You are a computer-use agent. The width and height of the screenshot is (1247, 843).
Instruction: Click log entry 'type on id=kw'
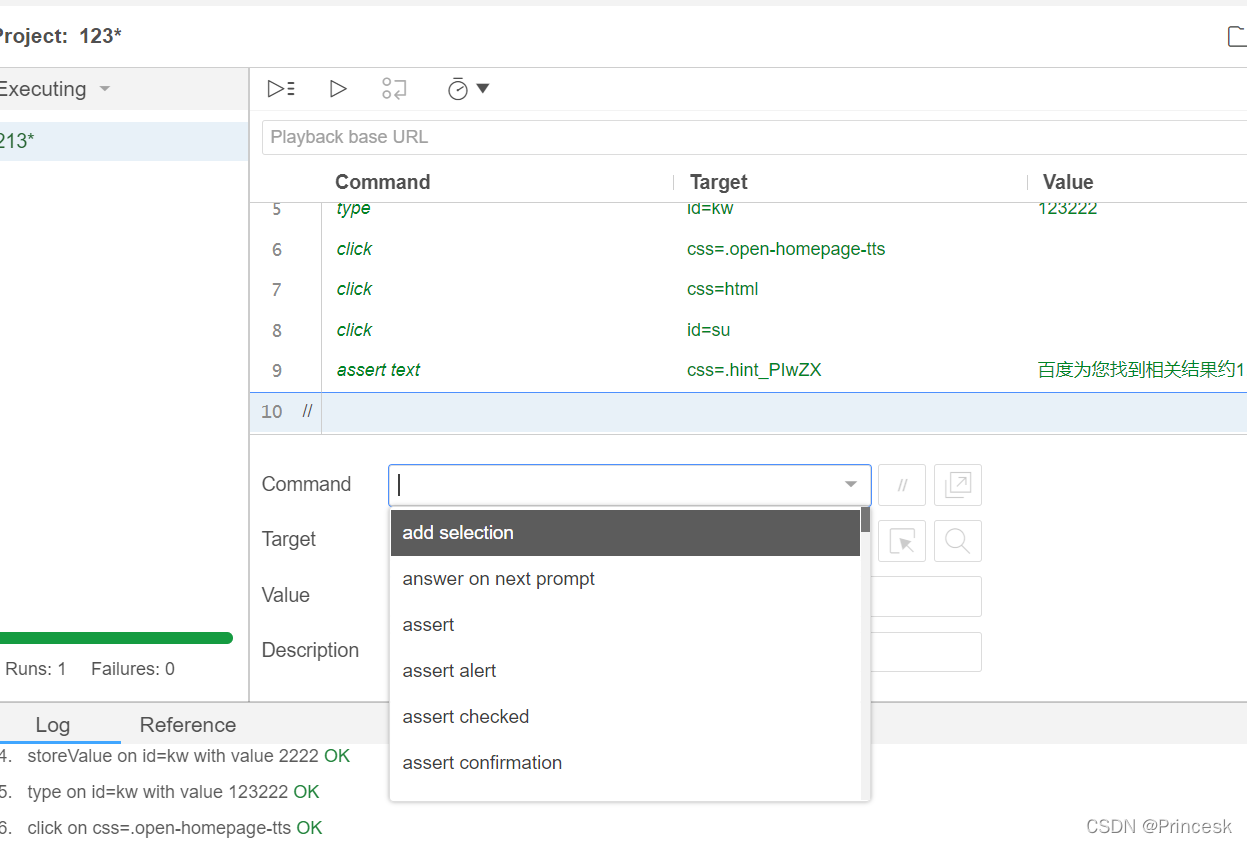pos(174,792)
